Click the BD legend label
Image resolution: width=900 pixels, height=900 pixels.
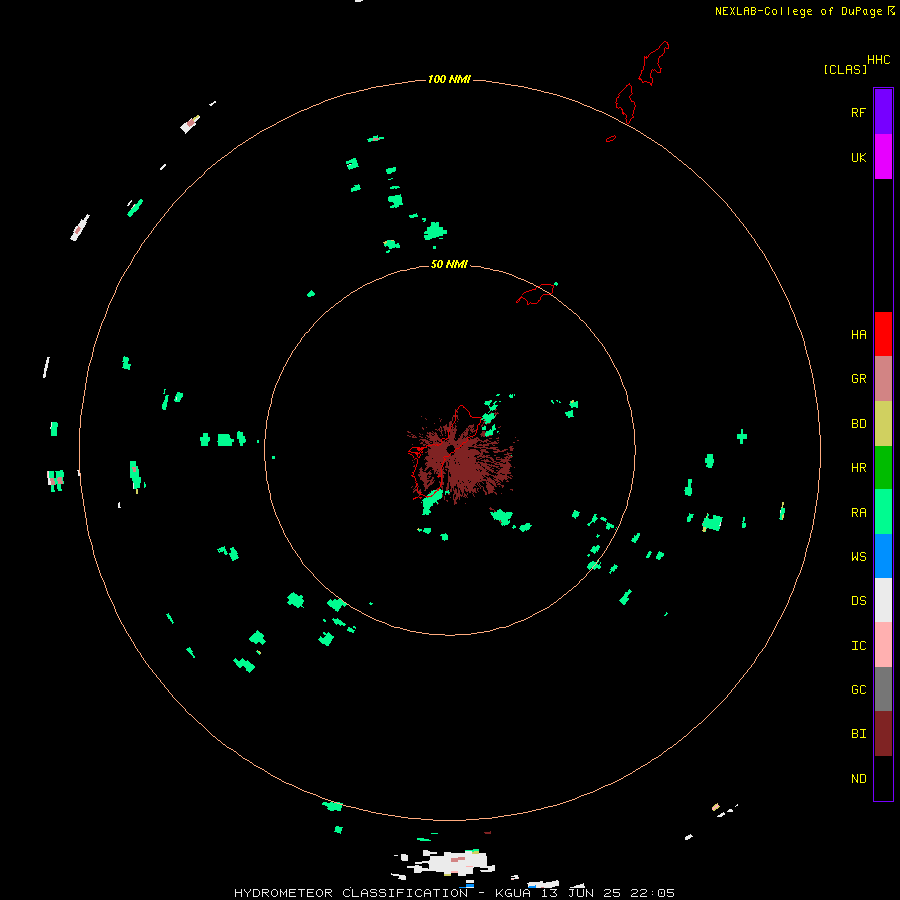pyautogui.click(x=858, y=424)
